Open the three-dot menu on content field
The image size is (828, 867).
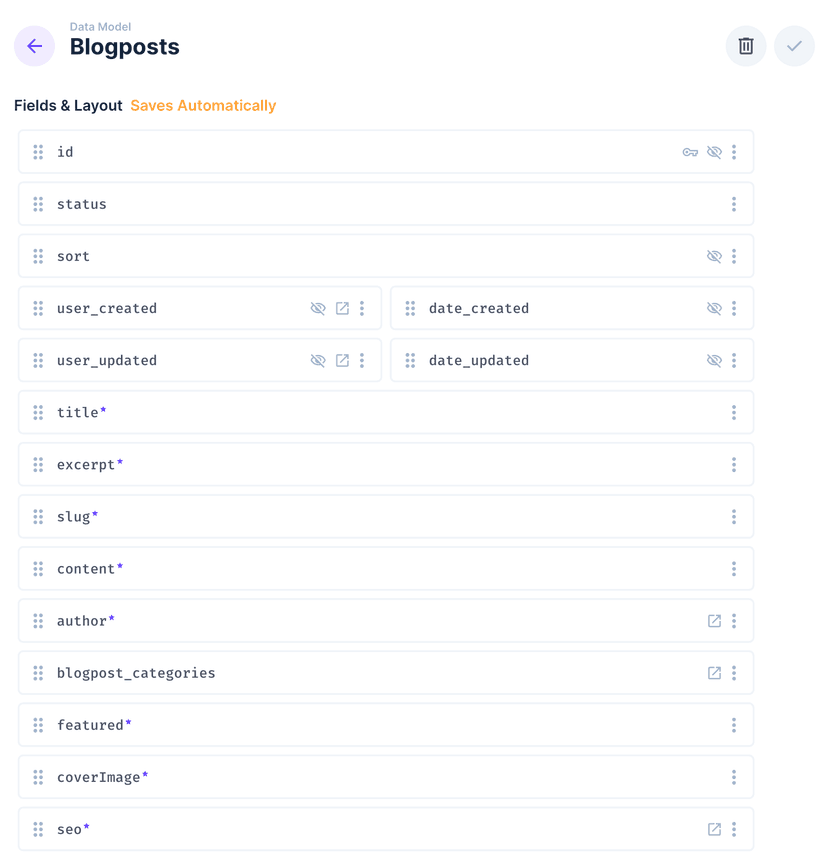pyautogui.click(x=734, y=568)
